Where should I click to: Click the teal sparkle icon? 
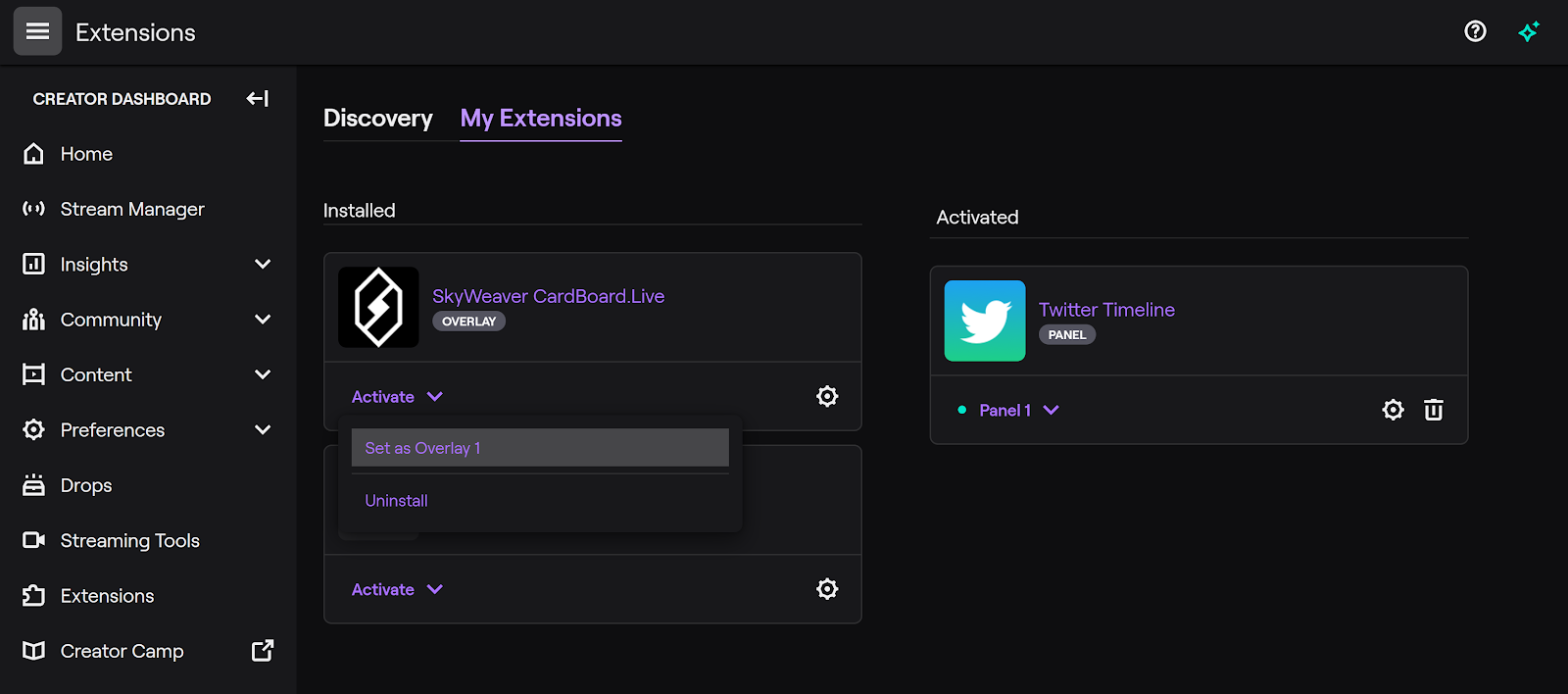pos(1528,31)
